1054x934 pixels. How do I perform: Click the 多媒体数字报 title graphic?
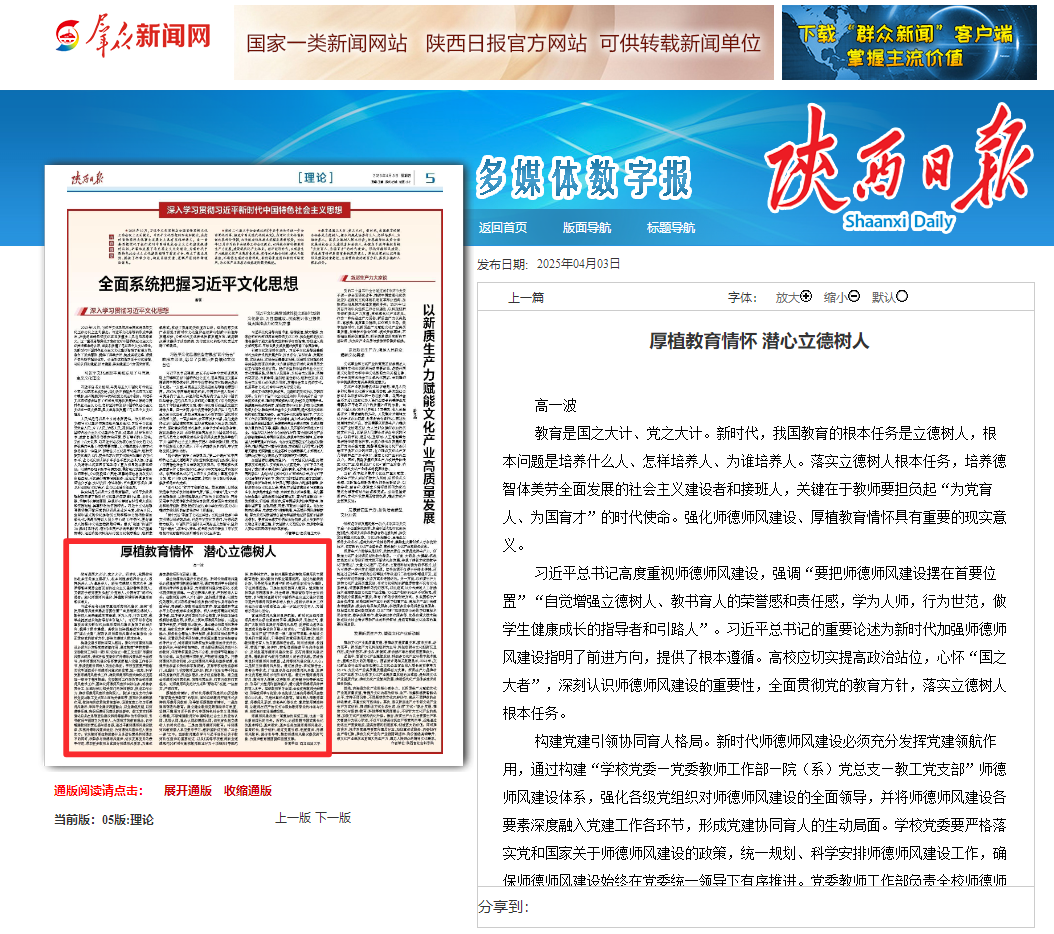point(583,178)
